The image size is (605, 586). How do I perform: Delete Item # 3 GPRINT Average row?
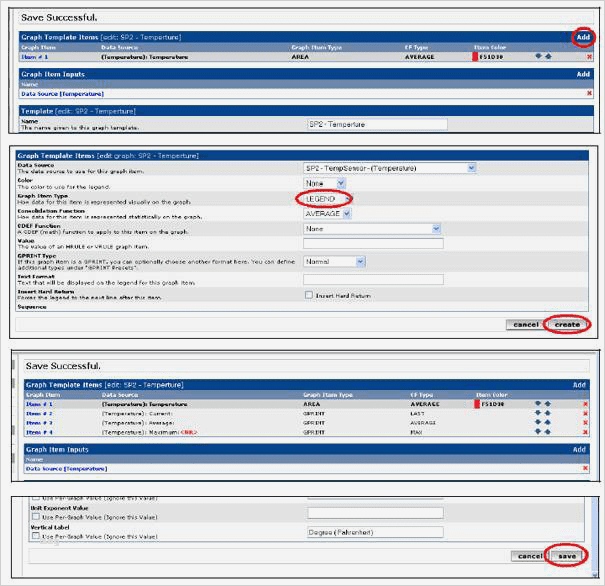[x=585, y=422]
